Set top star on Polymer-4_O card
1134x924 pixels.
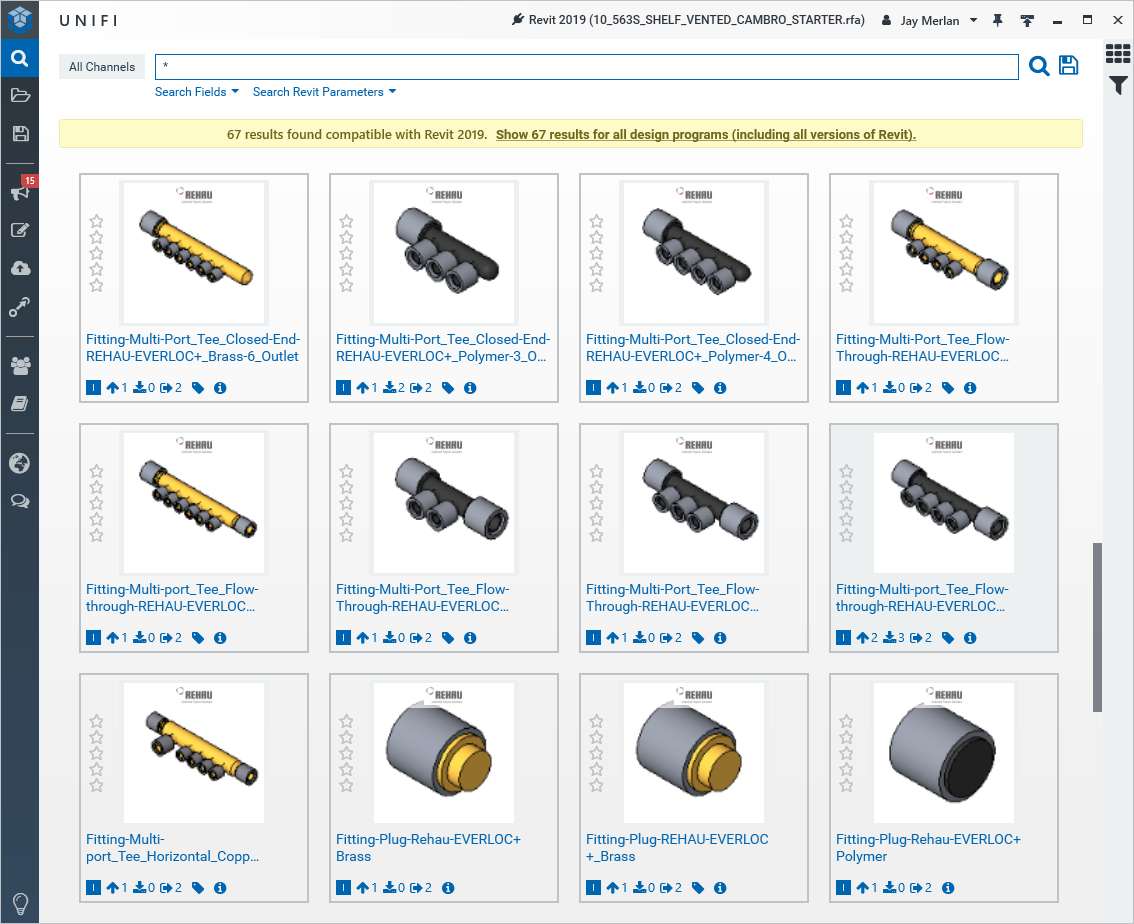point(596,221)
